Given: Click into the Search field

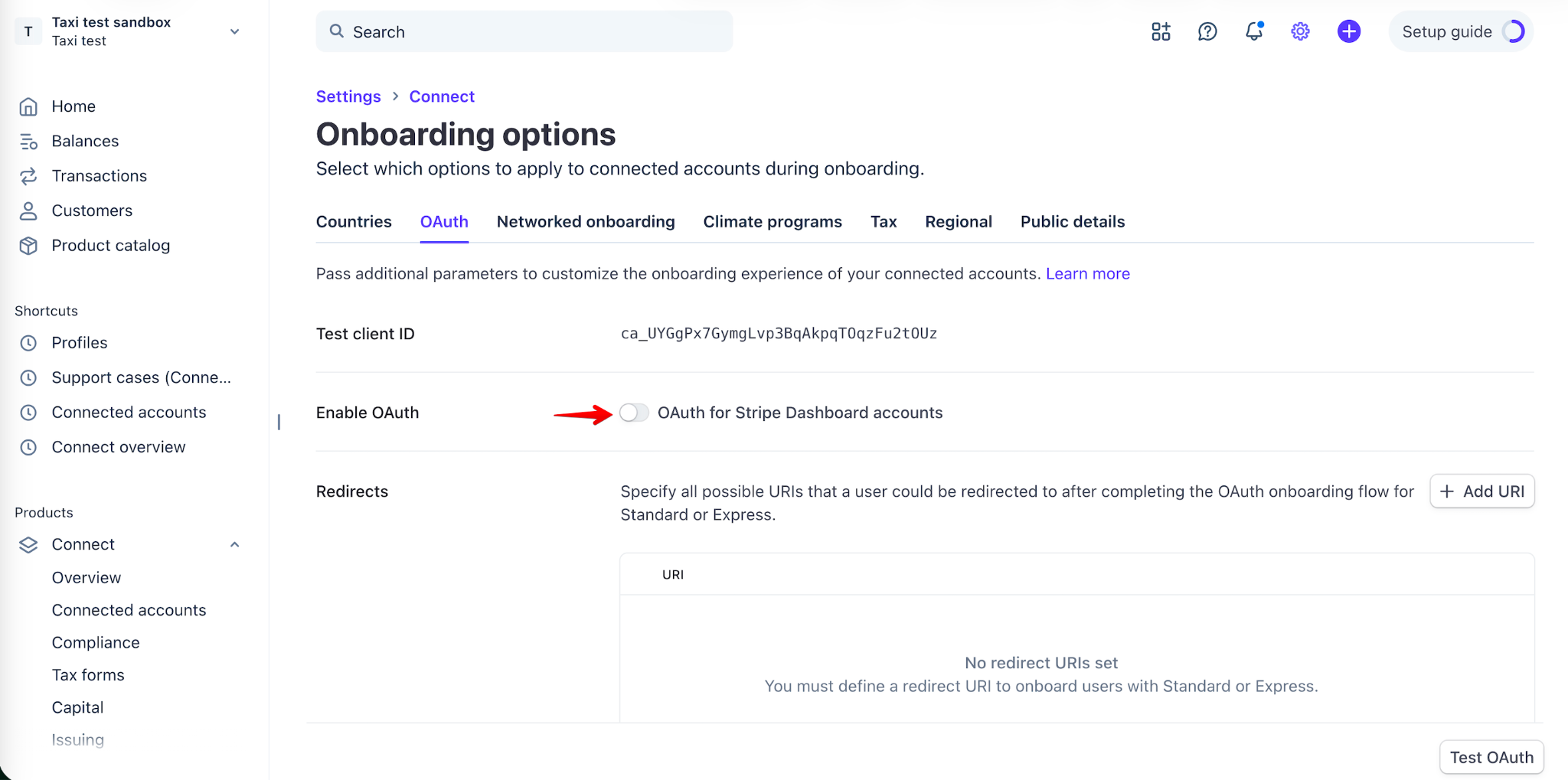Looking at the screenshot, I should tap(524, 31).
